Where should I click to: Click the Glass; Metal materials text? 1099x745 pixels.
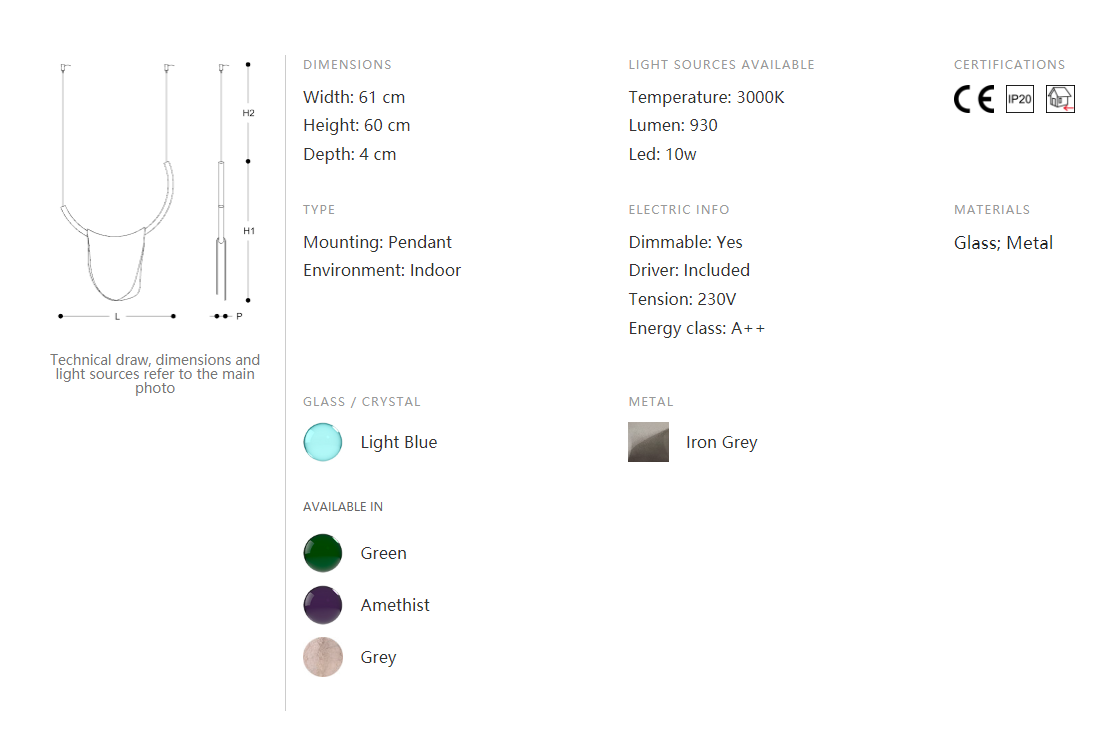coord(1003,243)
